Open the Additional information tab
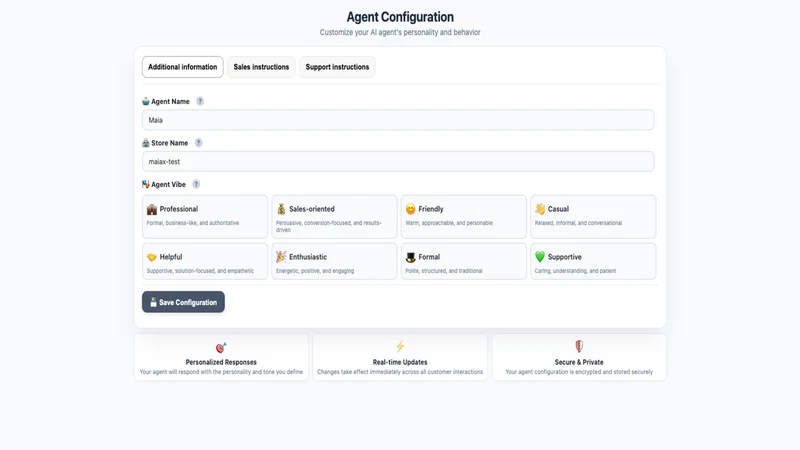This screenshot has height=450, width=800. [x=182, y=67]
